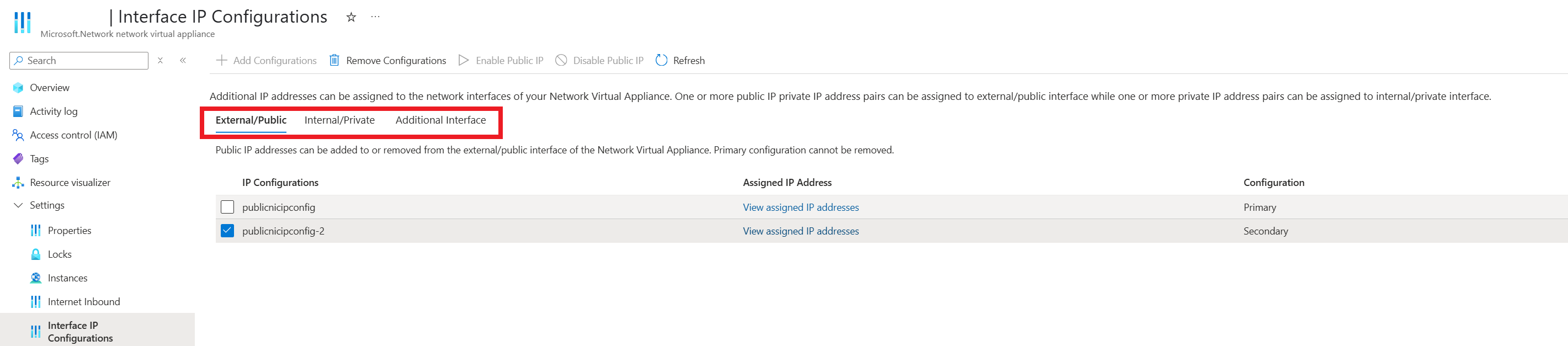View assigned IP addresses for publicnicipconfig-2

coord(800,231)
